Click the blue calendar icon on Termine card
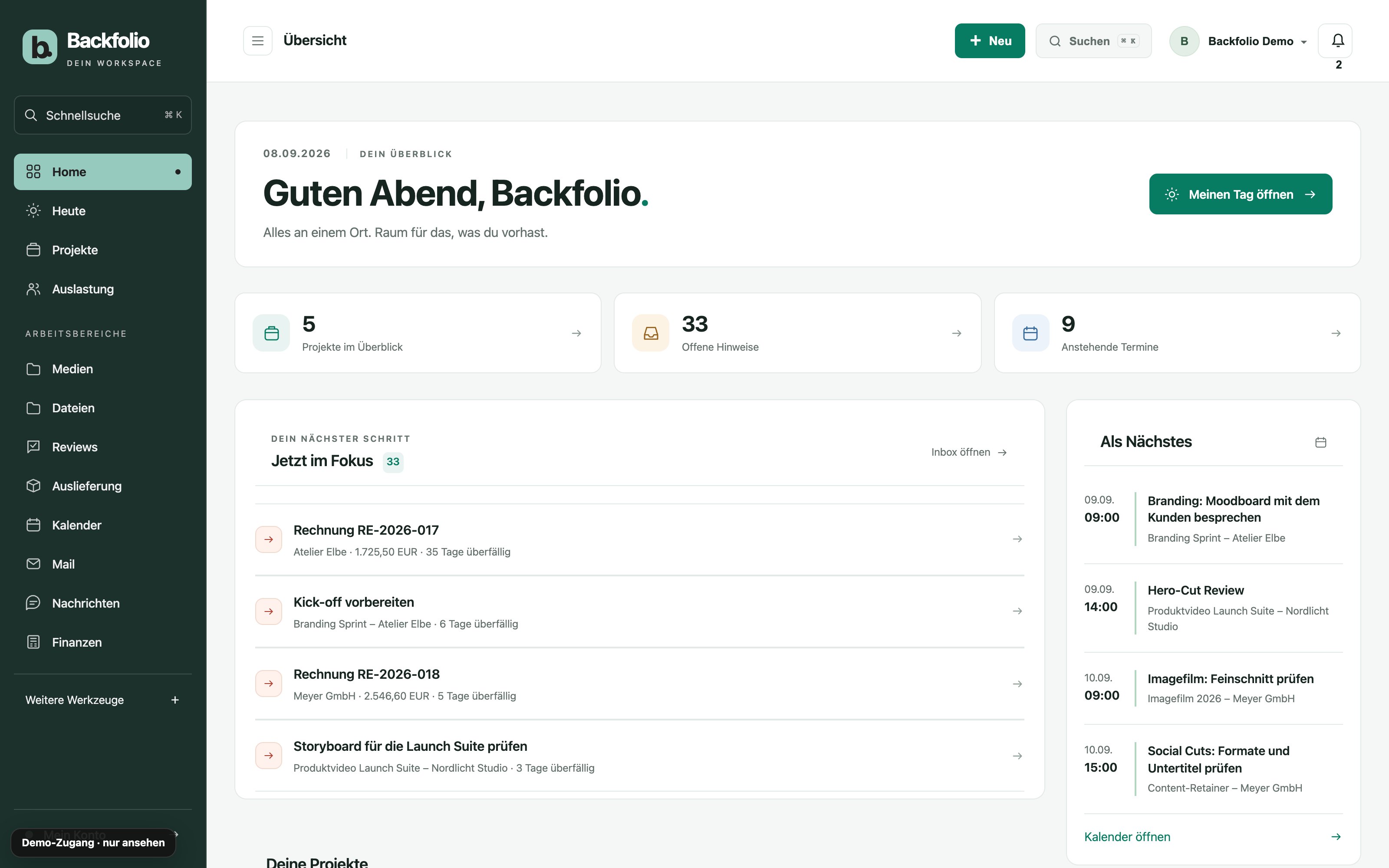The image size is (1389, 868). pos(1031,333)
